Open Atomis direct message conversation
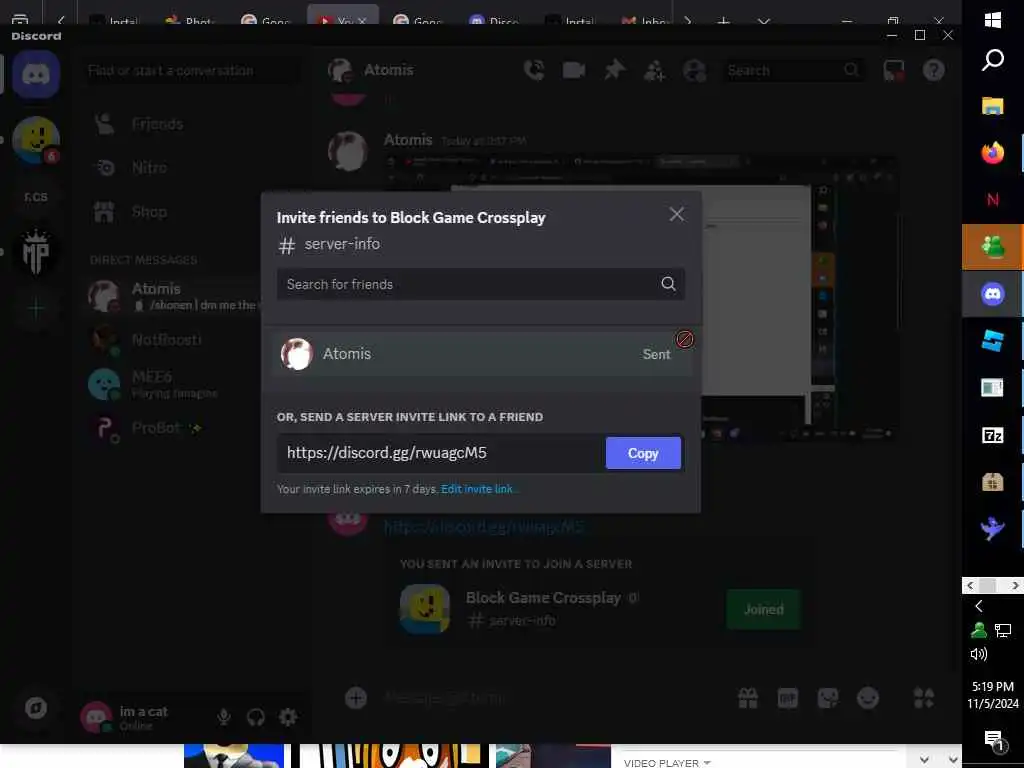 pos(175,296)
